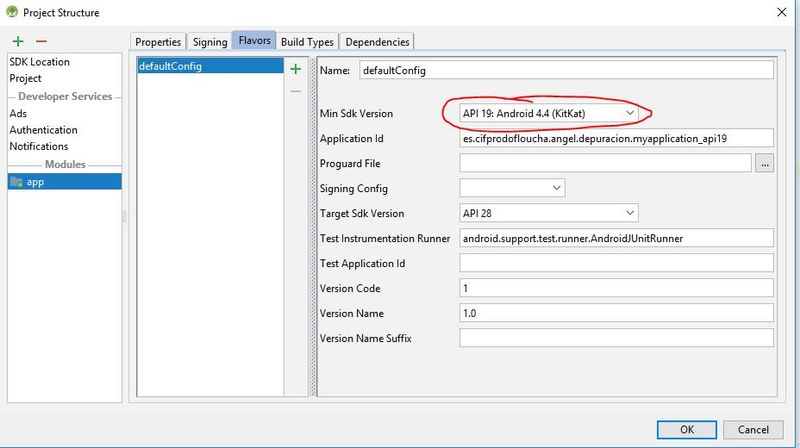Open the Dependencies tab
The height and width of the screenshot is (448, 800).
click(377, 42)
